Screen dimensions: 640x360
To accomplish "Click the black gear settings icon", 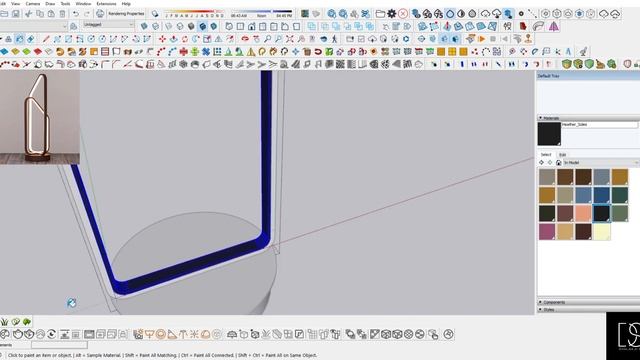I will (x=391, y=14).
